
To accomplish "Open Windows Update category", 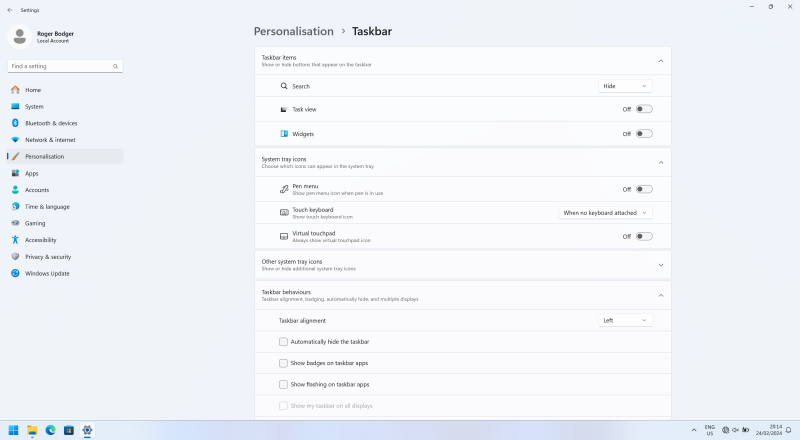I will point(65,274).
